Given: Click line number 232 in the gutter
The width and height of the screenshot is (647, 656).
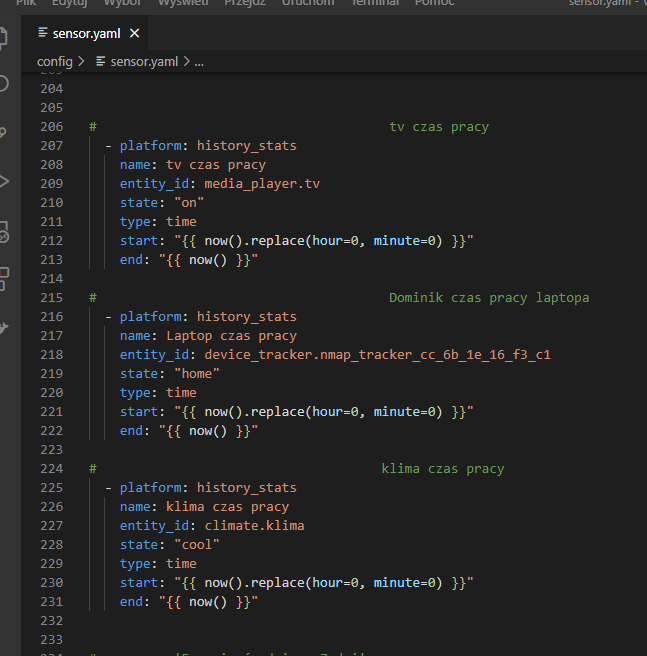Looking at the screenshot, I should click(51, 621).
